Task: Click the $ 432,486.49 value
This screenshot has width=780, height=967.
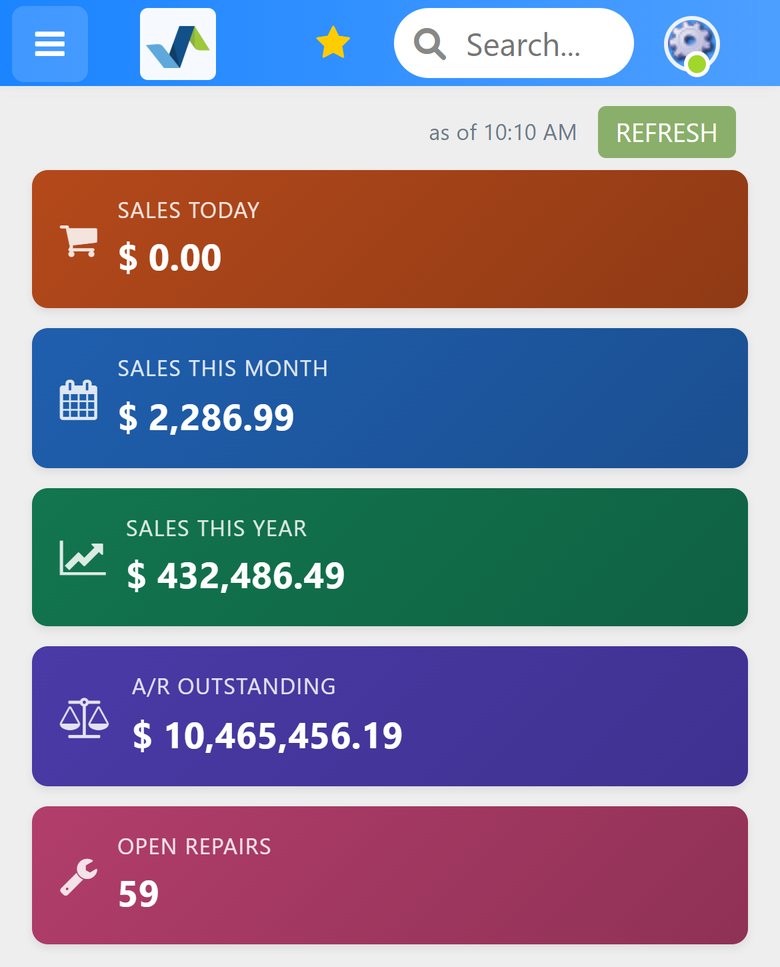Action: click(x=235, y=575)
